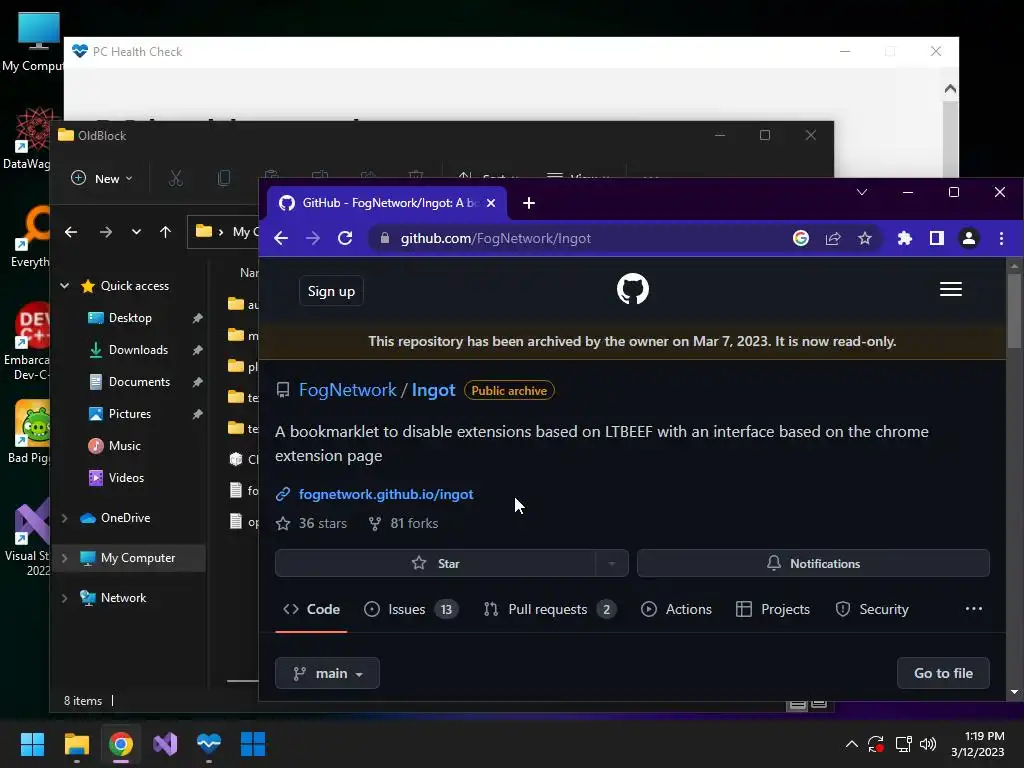The image size is (1024, 768).
Task: Open the Chrome tab search chevron
Action: (x=862, y=192)
